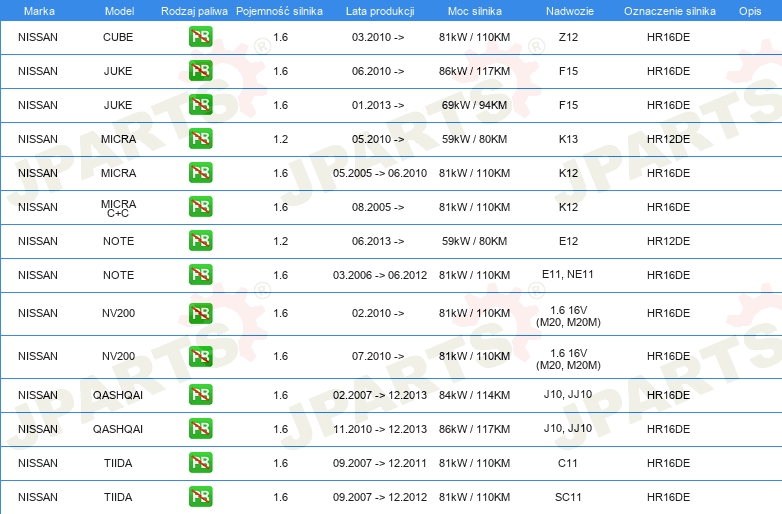Click fuel icon in MICRA C+C row
This screenshot has width=782, height=514.
(200, 206)
